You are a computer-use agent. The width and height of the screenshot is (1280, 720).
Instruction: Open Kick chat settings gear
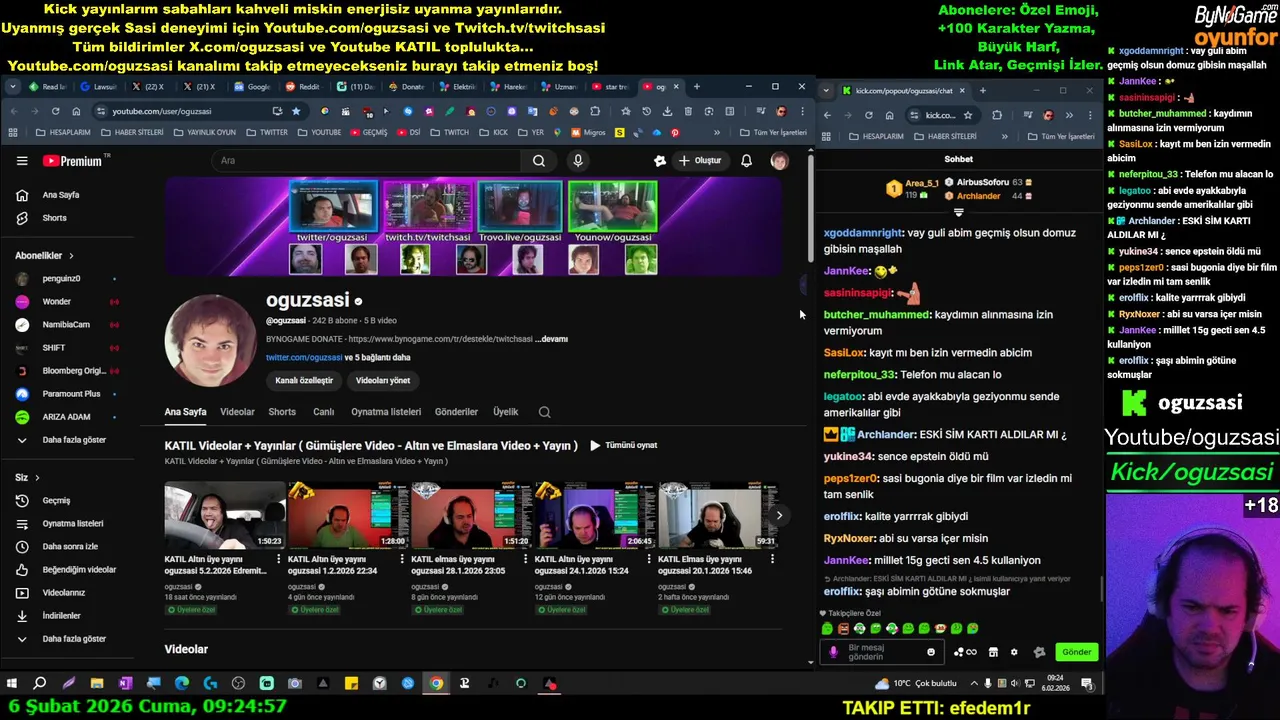[1014, 652]
